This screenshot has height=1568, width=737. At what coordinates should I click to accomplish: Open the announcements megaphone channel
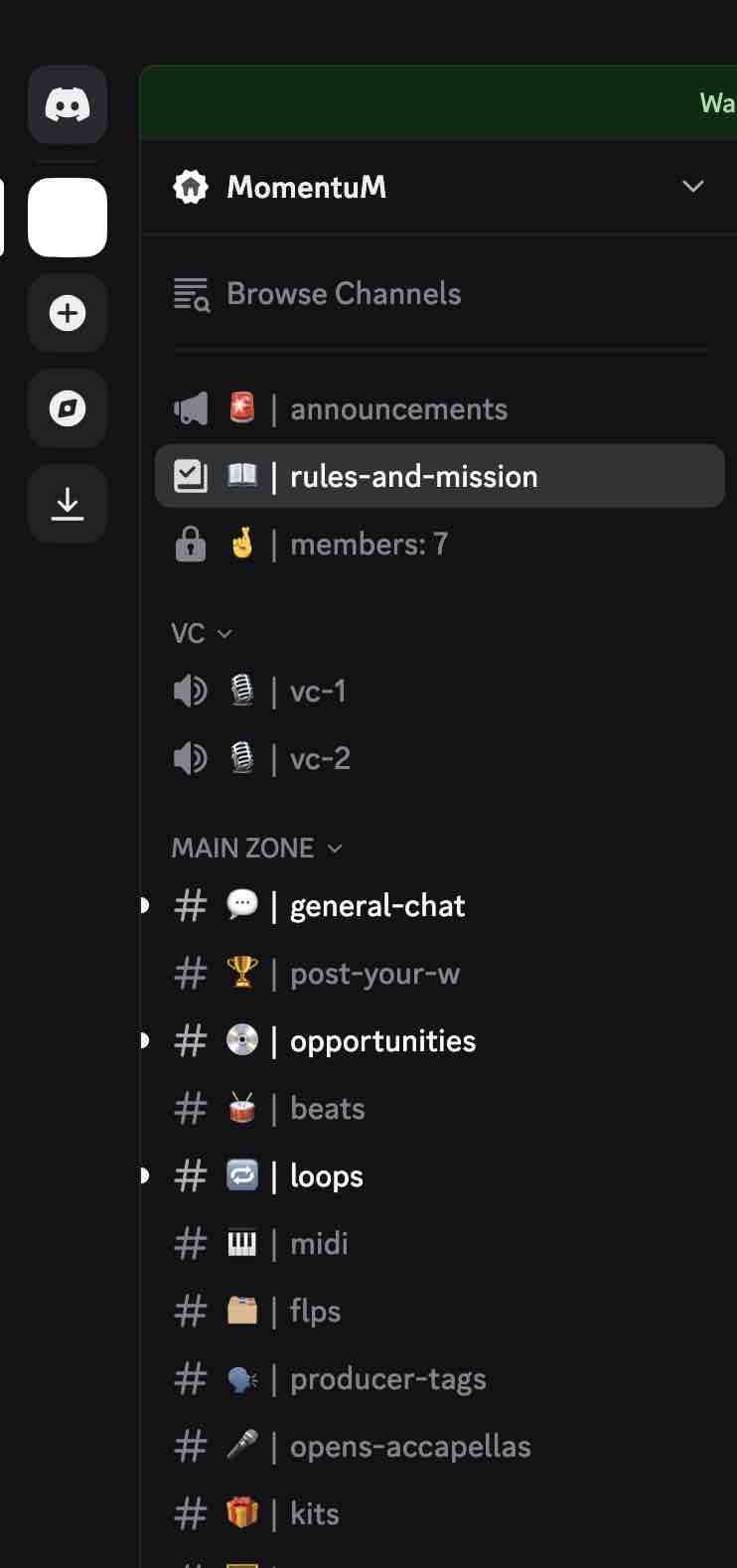397,409
